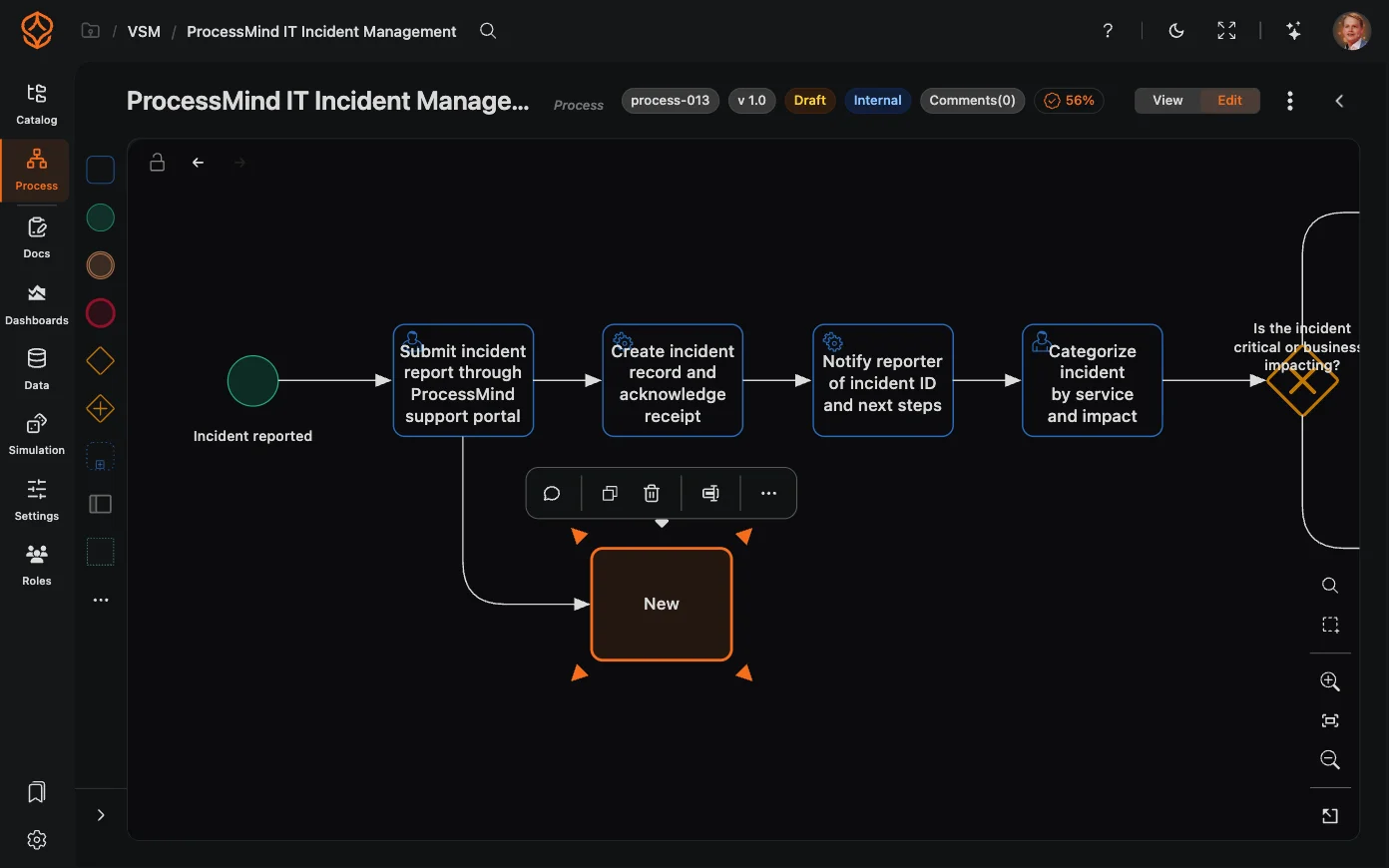Collapse the side panel chevron
Screen dimensions: 1389x868
click(1339, 101)
